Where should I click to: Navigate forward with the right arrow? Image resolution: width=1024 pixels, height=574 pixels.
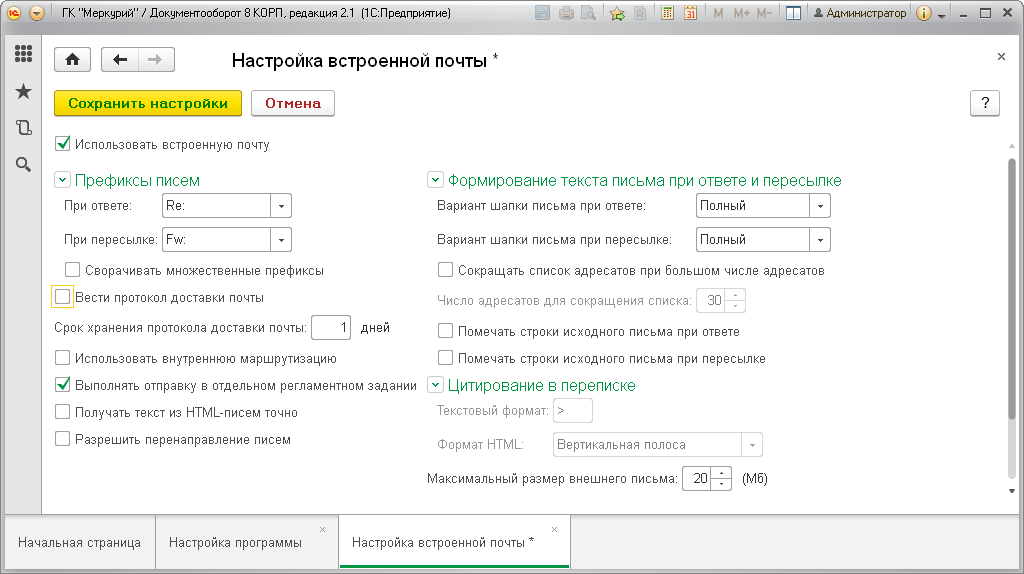coord(155,59)
